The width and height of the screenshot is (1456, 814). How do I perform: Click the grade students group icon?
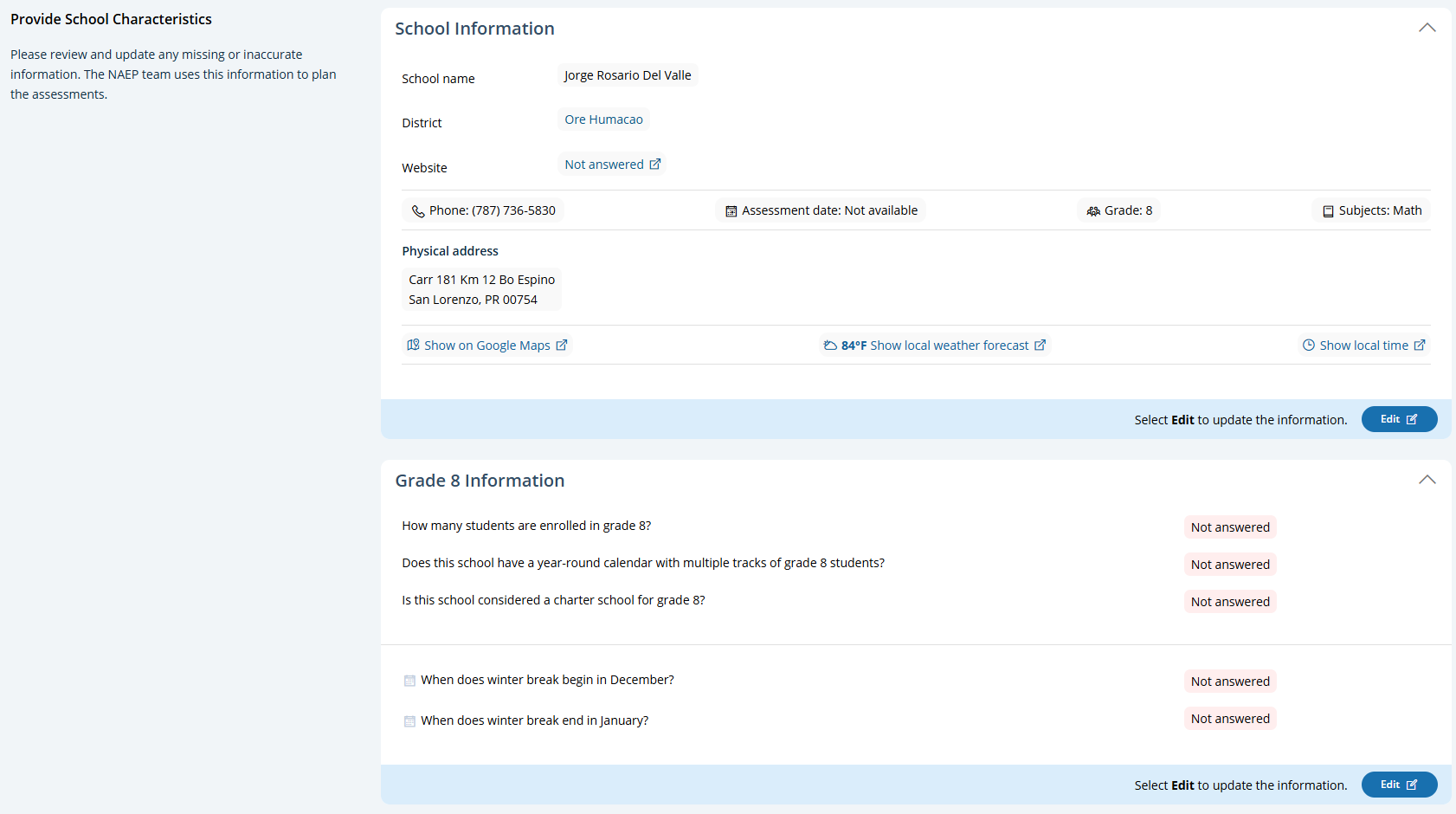pos(1093,211)
